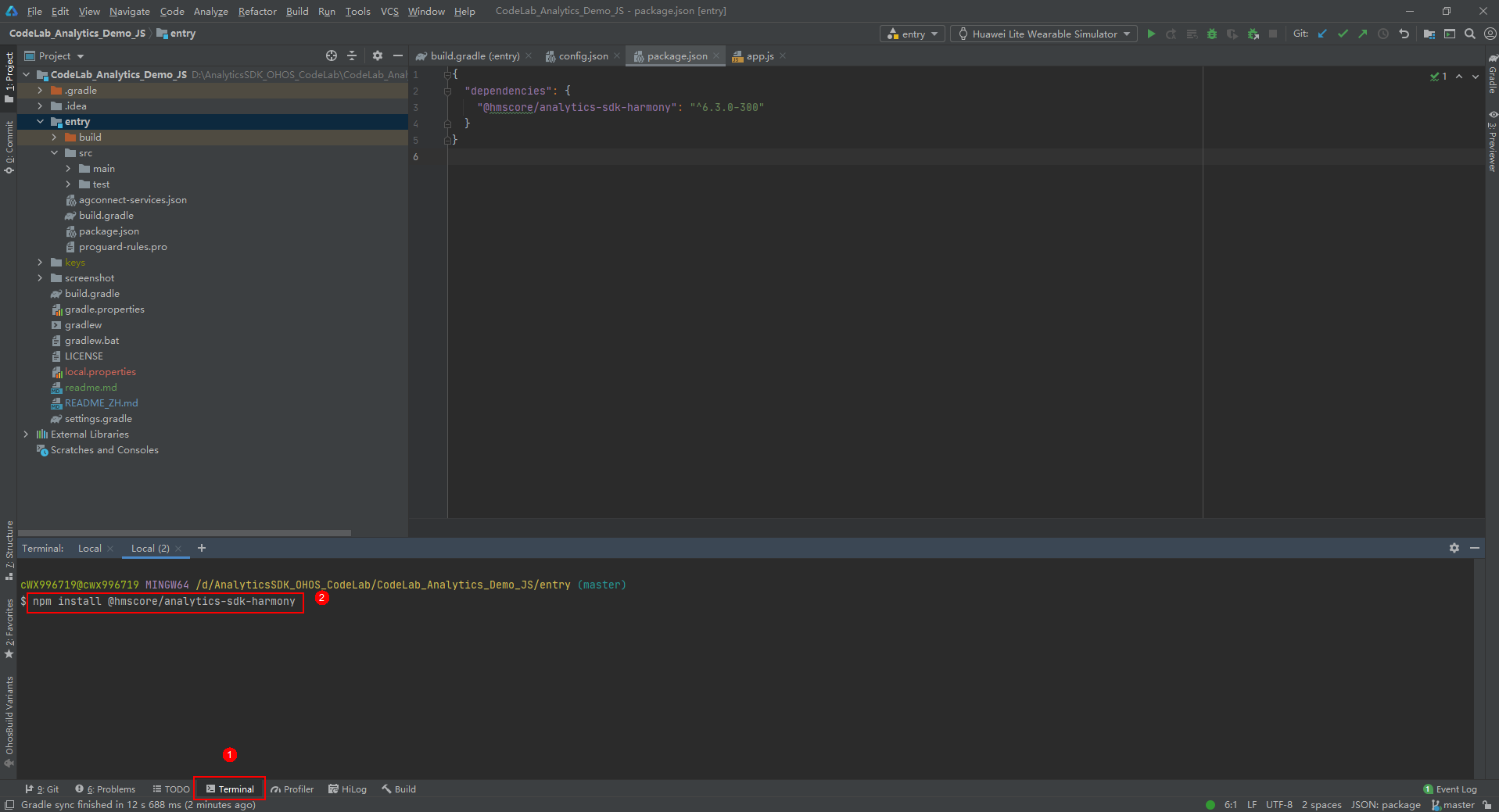The width and height of the screenshot is (1499, 812).
Task: Open the Refactor menu
Action: [x=257, y=11]
